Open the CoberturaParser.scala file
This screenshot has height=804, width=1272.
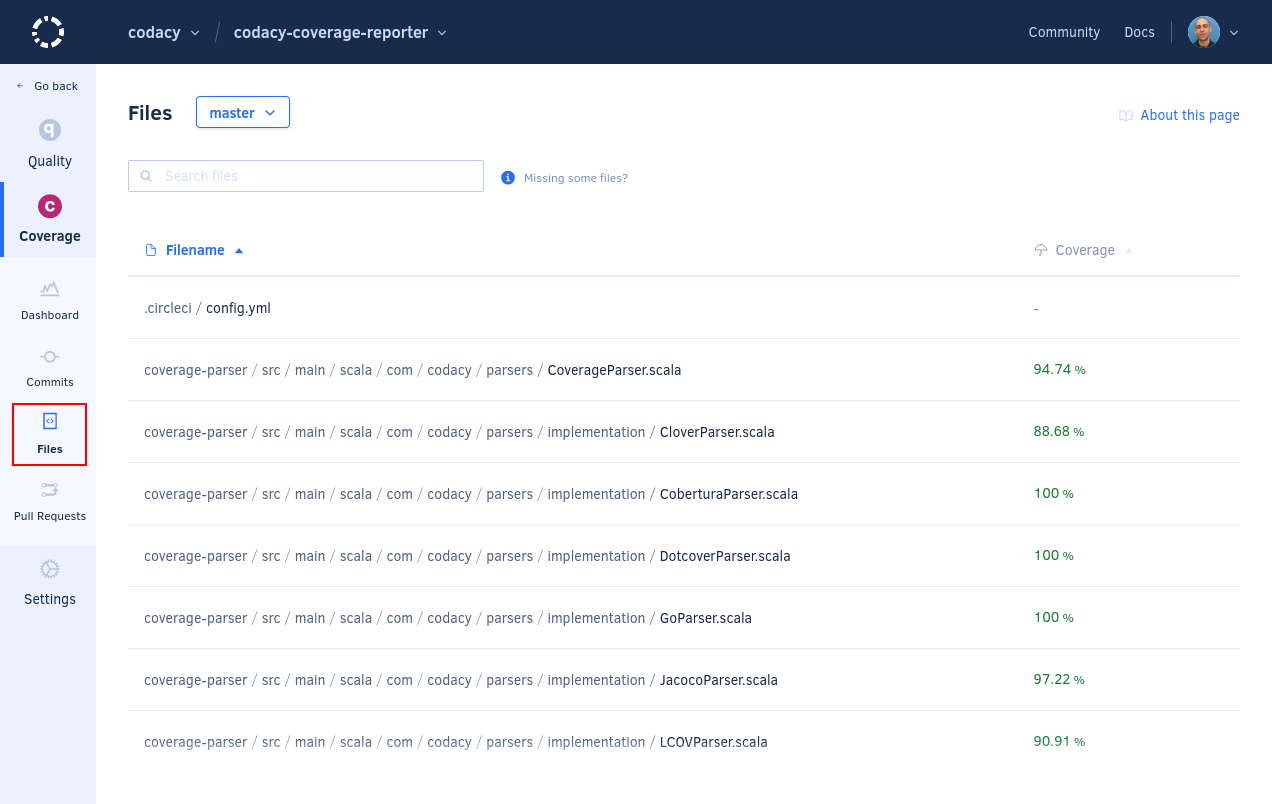pos(729,494)
